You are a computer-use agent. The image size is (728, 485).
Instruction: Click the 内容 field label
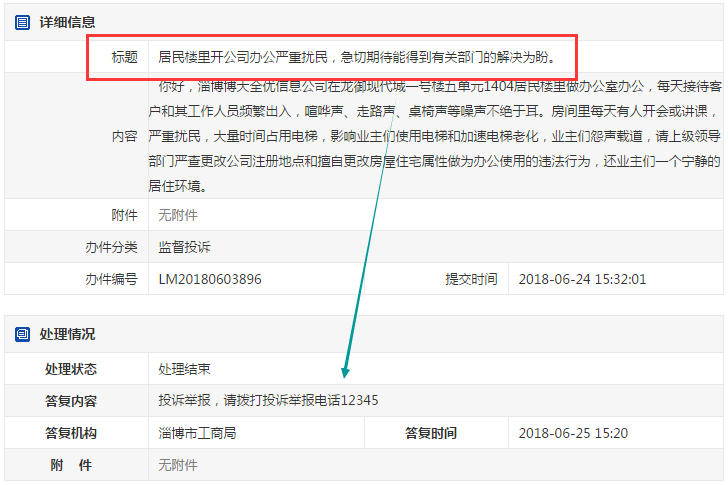click(x=124, y=136)
